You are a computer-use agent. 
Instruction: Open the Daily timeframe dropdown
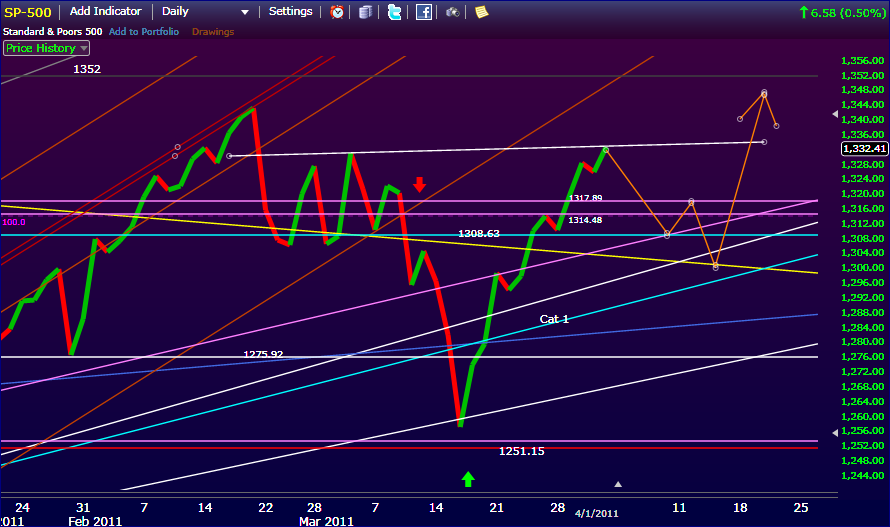(x=205, y=11)
